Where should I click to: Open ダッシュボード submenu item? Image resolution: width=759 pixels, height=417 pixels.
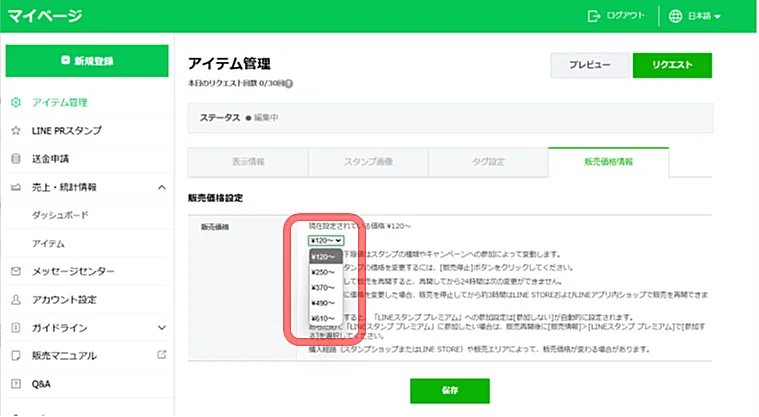coord(60,215)
